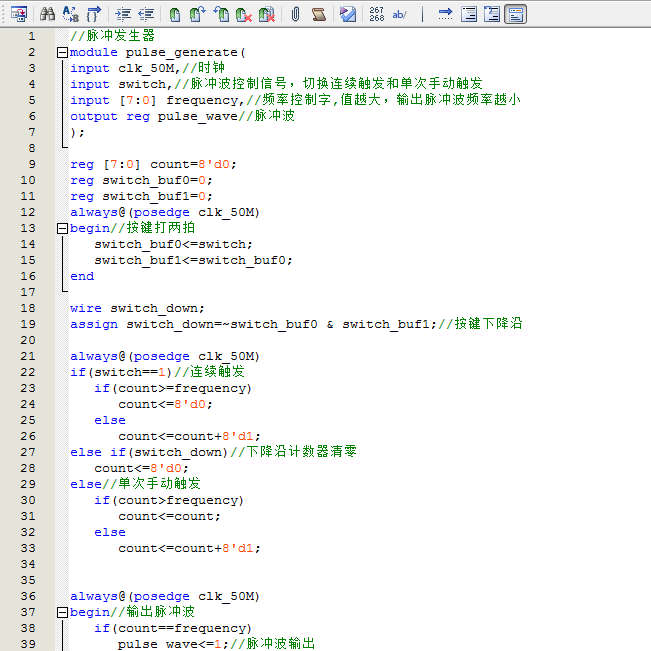651x651 pixels.
Task: Click the blue right arrow toolbar button
Action: [x=445, y=14]
